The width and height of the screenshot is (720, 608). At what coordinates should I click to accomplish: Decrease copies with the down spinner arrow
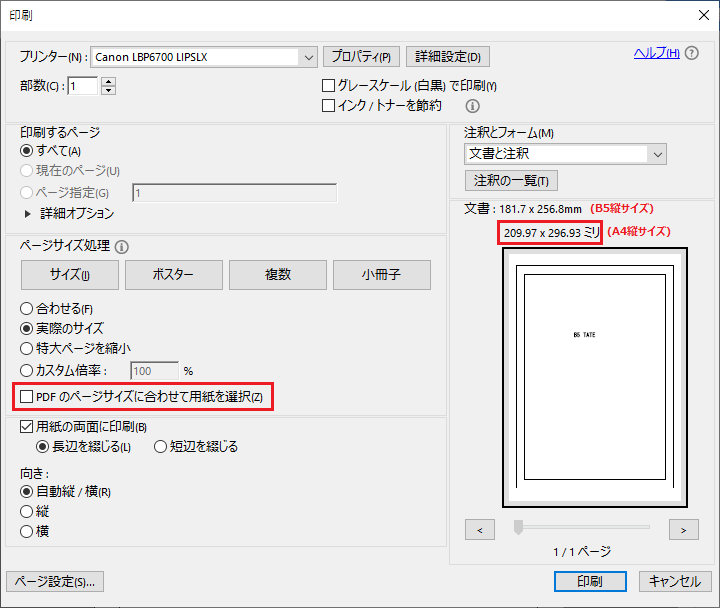click(108, 90)
